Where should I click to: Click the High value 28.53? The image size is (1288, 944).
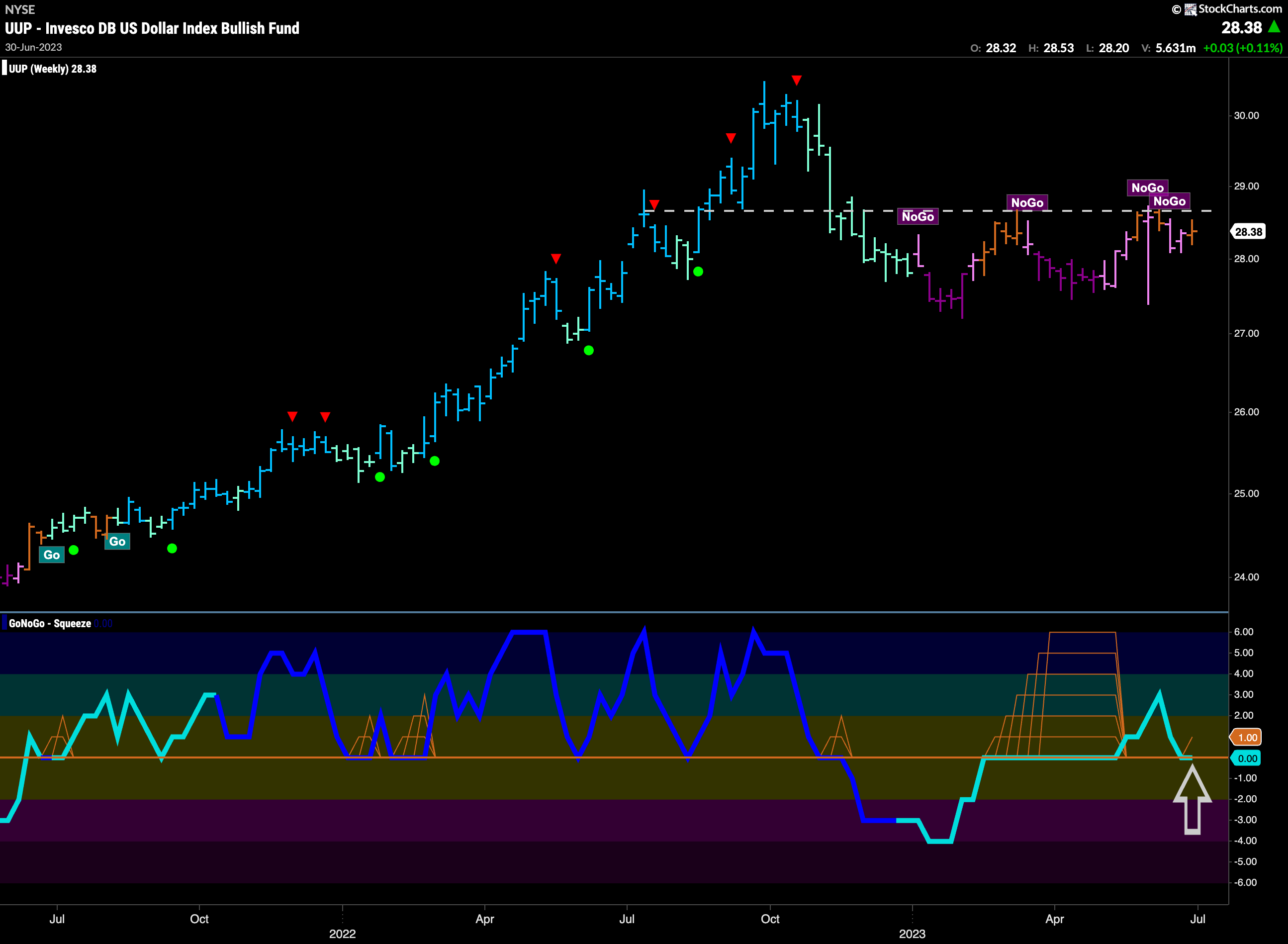pyautogui.click(x=1058, y=48)
